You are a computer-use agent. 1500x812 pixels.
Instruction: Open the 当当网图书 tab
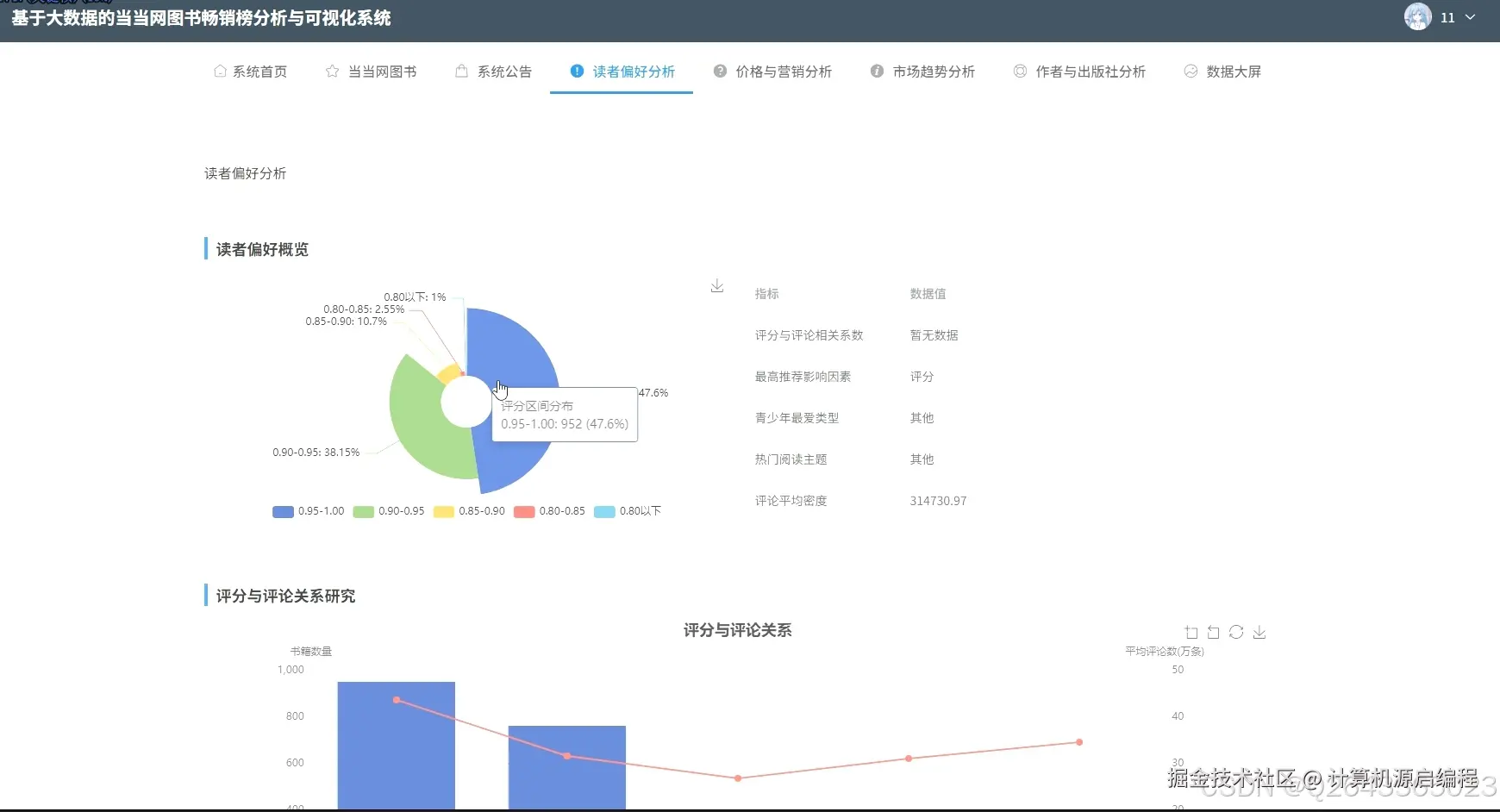(372, 72)
